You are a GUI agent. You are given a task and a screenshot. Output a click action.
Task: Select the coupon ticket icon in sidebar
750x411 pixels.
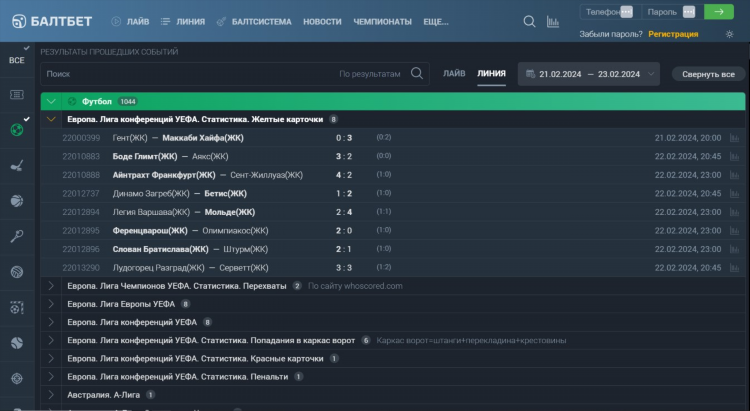(17, 95)
